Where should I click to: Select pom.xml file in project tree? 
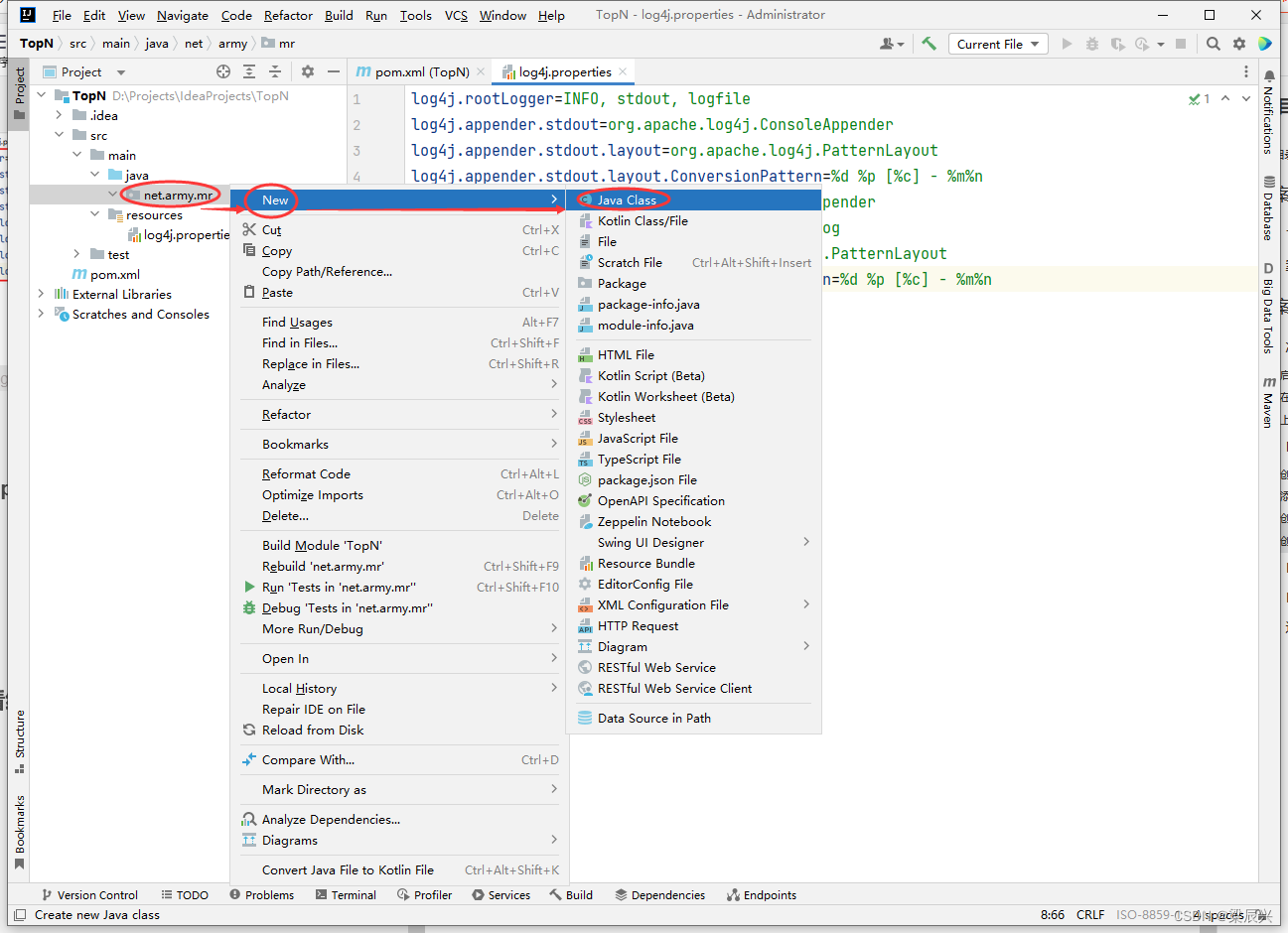click(114, 274)
